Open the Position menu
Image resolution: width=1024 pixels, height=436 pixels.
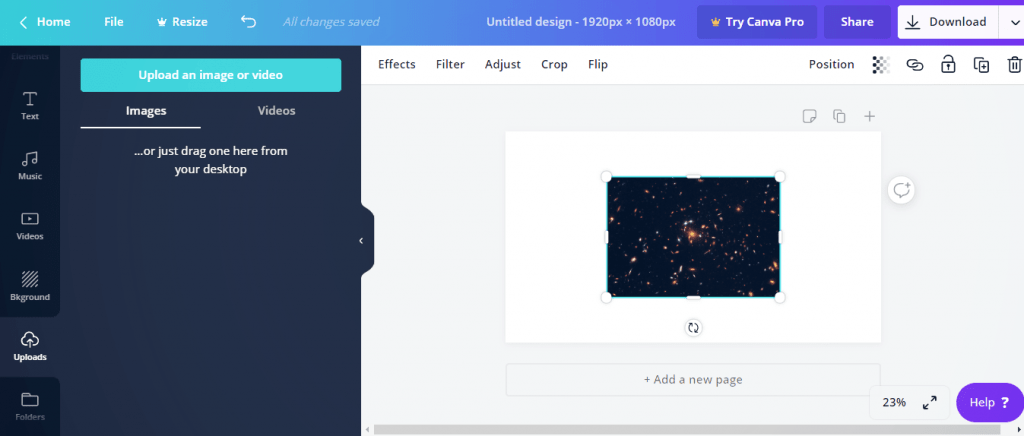pos(831,64)
